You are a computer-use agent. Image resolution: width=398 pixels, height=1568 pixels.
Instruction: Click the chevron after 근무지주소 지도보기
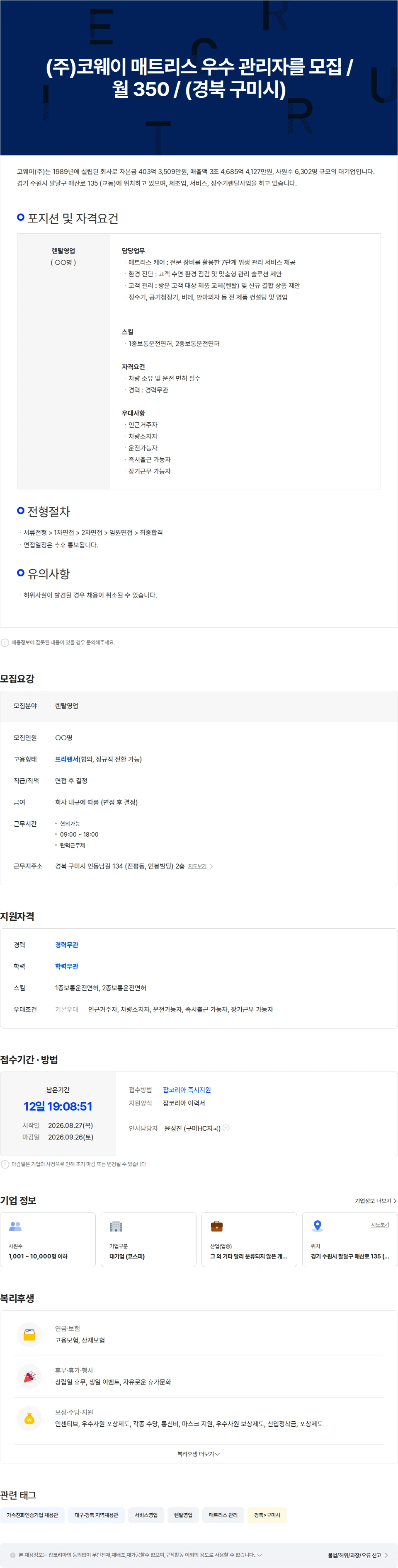tap(211, 866)
